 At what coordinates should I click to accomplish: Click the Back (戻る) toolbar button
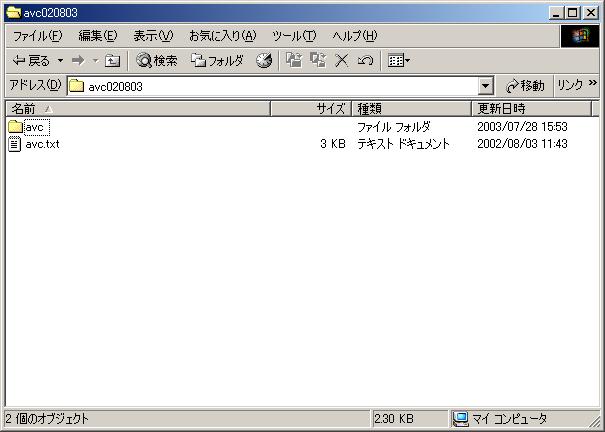[x=32, y=61]
